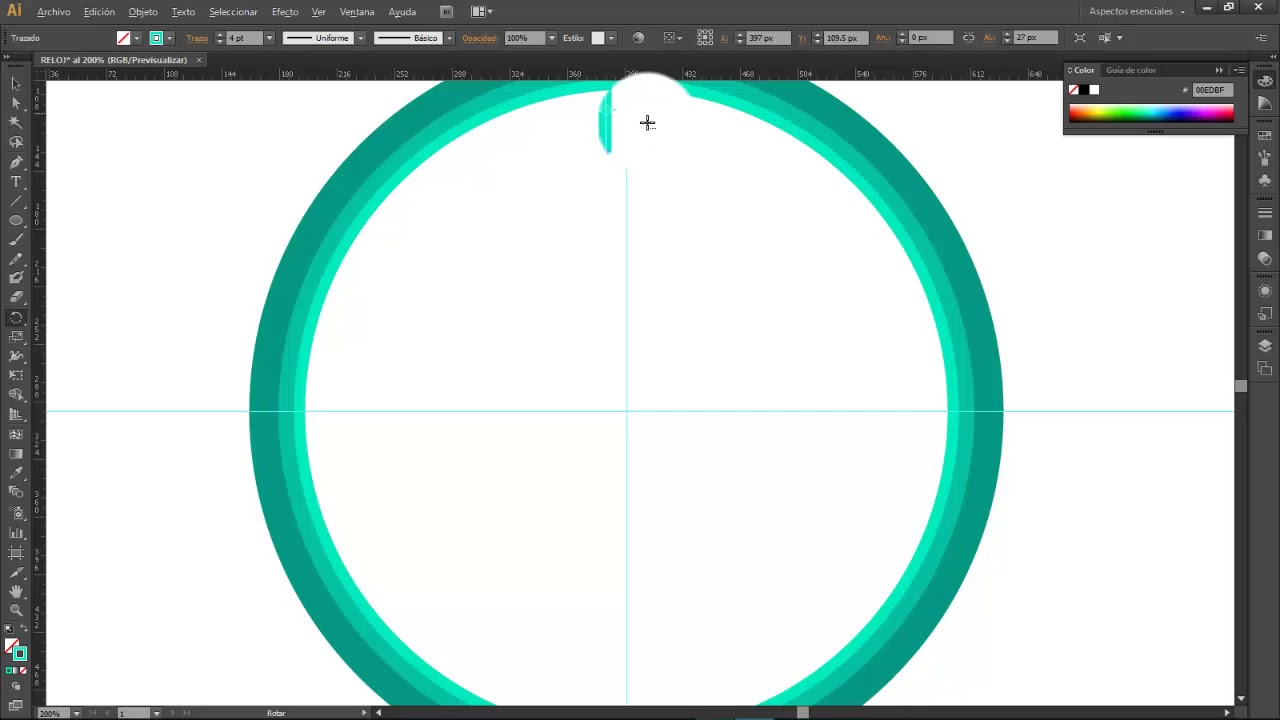The height and width of the screenshot is (720, 1280).
Task: Open the control bar options menu
Action: pos(1261,38)
